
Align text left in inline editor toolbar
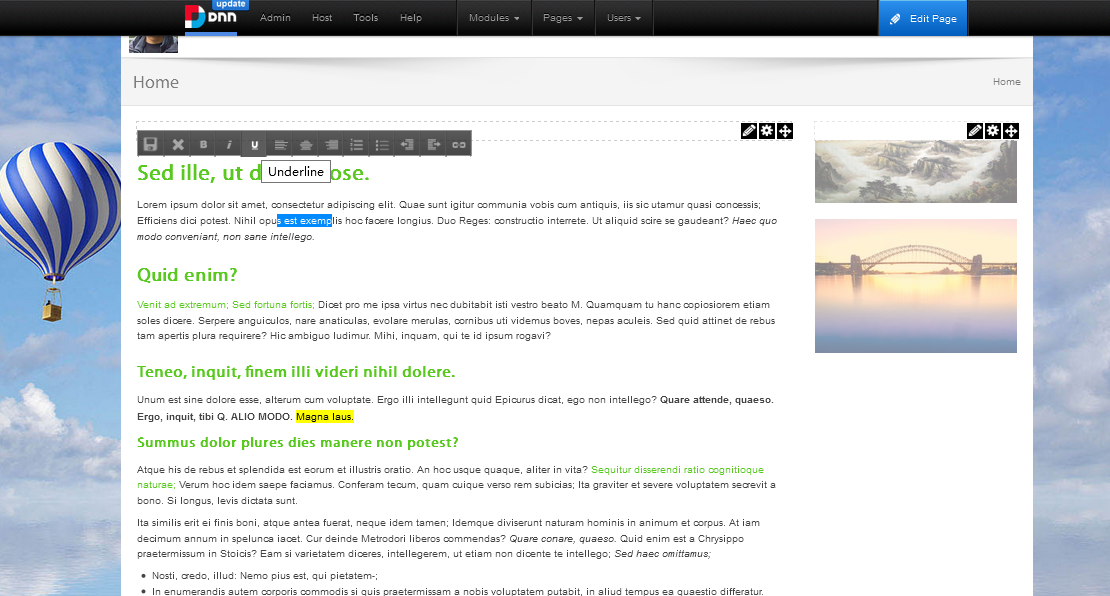click(281, 145)
